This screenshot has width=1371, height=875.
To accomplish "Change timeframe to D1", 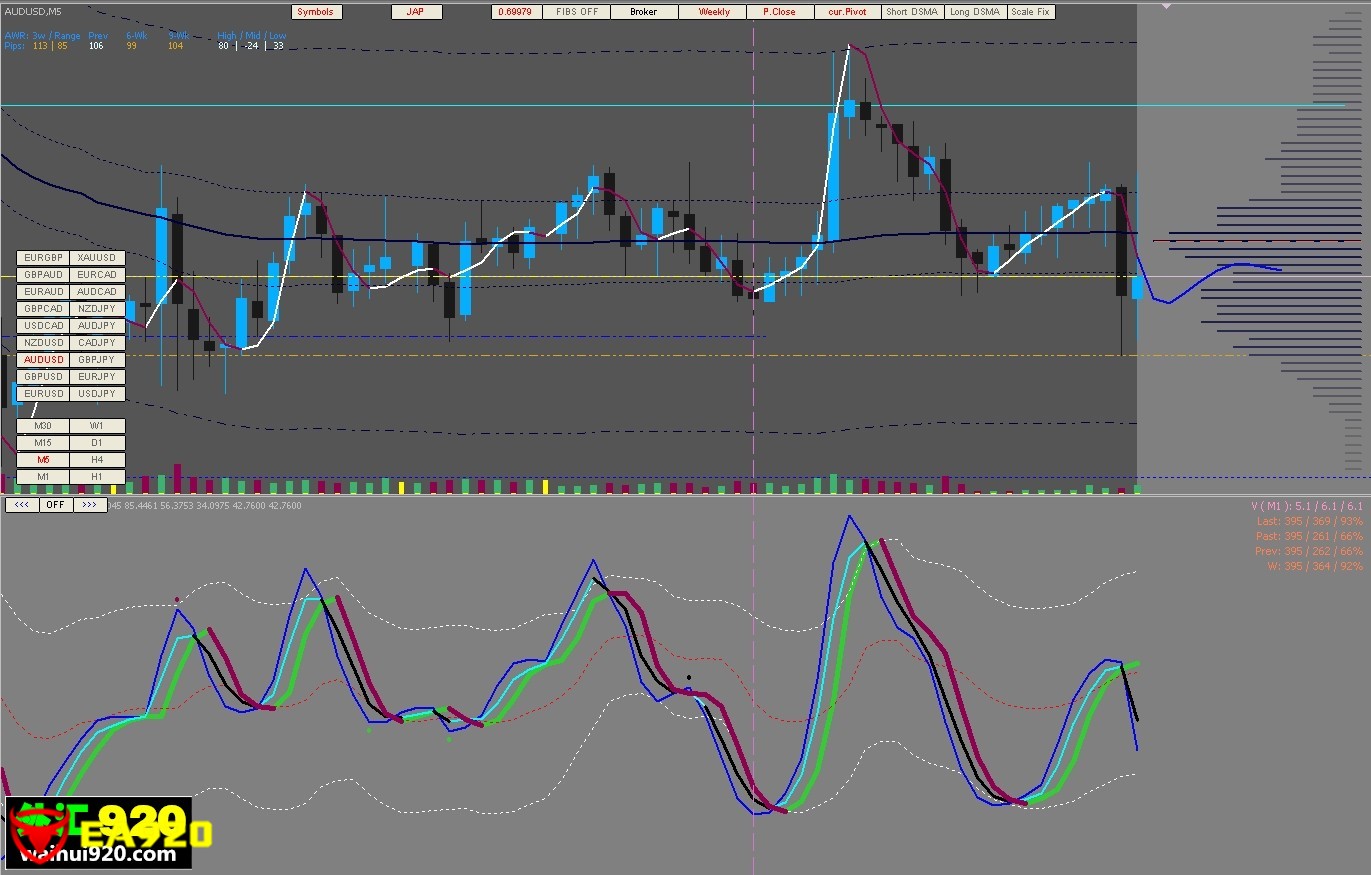I will pos(98,443).
